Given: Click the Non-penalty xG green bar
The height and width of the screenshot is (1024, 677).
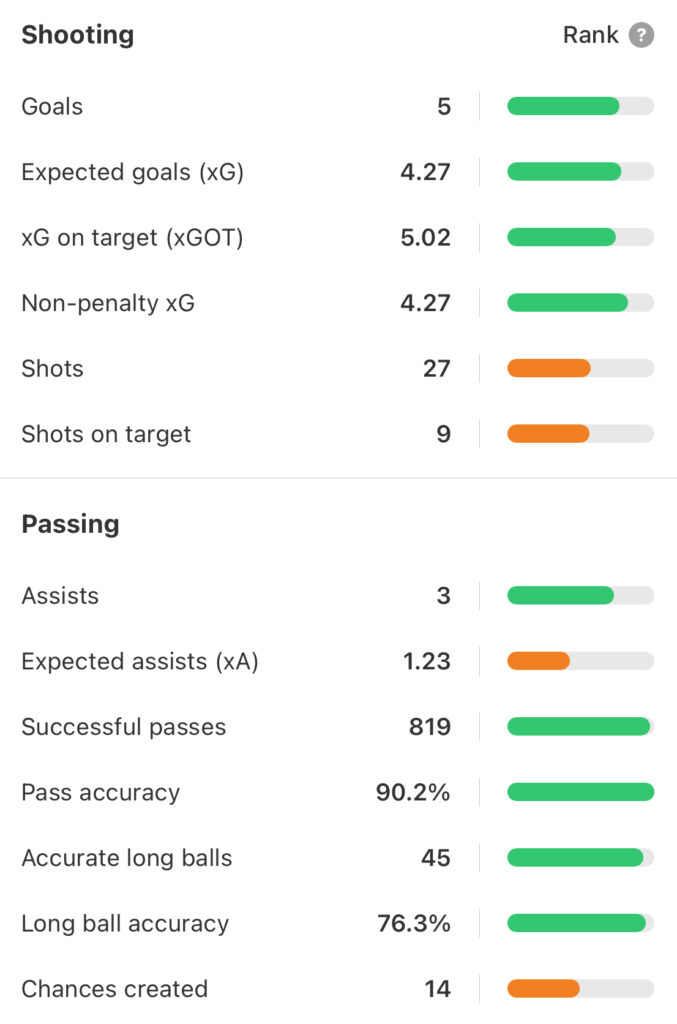Looking at the screenshot, I should pos(567,302).
